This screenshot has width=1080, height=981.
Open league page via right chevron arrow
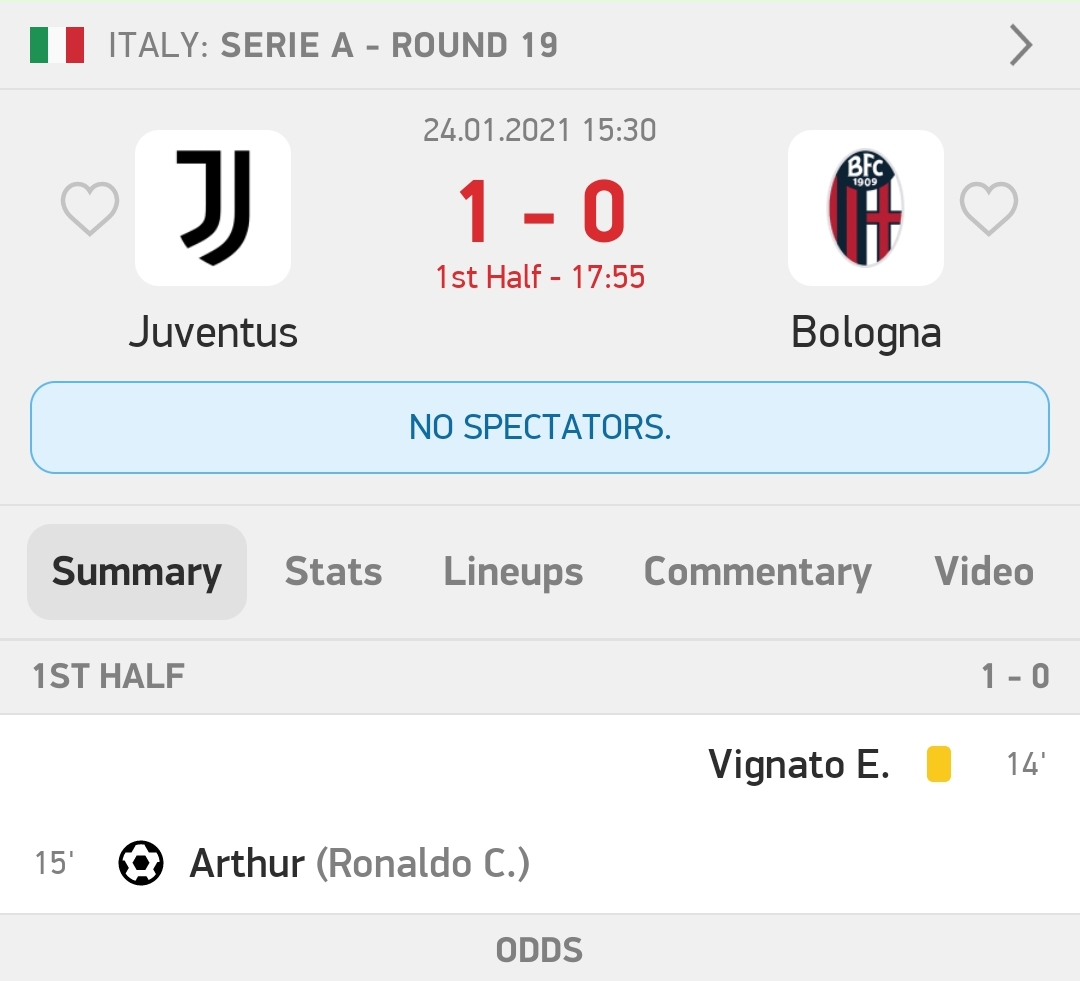(x=1020, y=45)
